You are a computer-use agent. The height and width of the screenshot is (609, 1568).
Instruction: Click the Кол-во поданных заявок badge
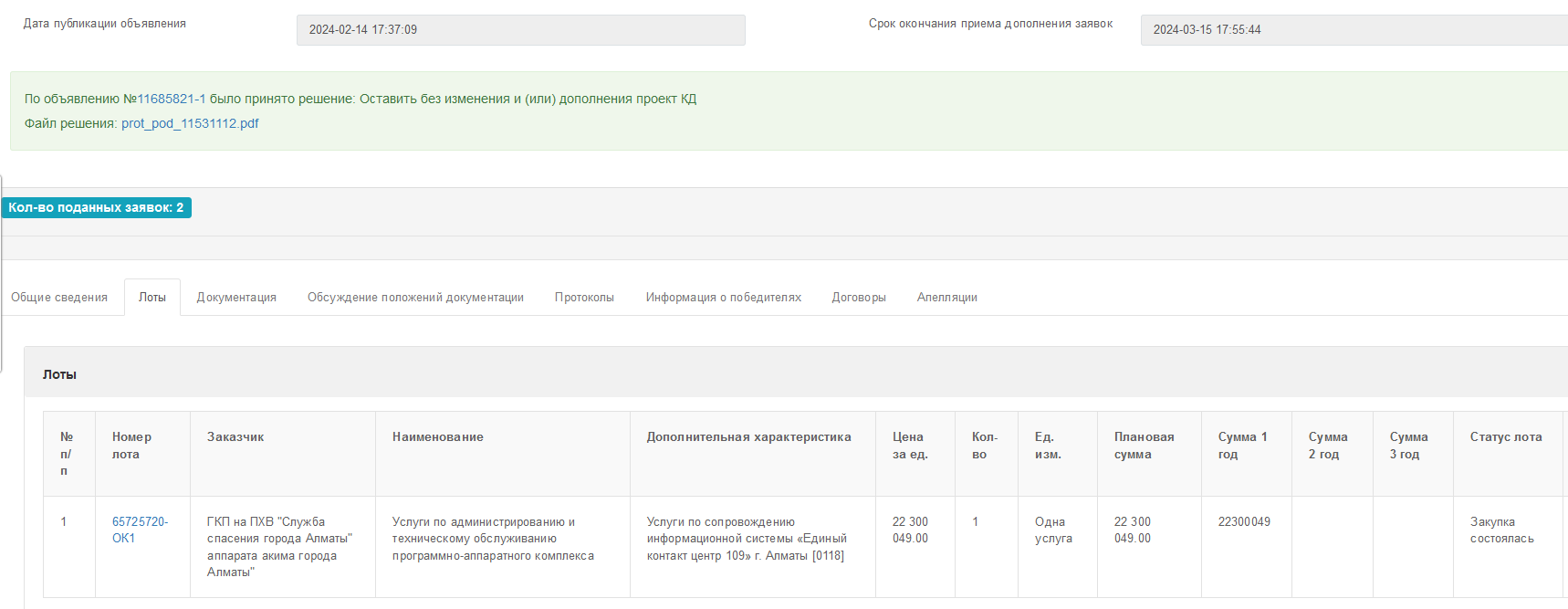(x=96, y=208)
